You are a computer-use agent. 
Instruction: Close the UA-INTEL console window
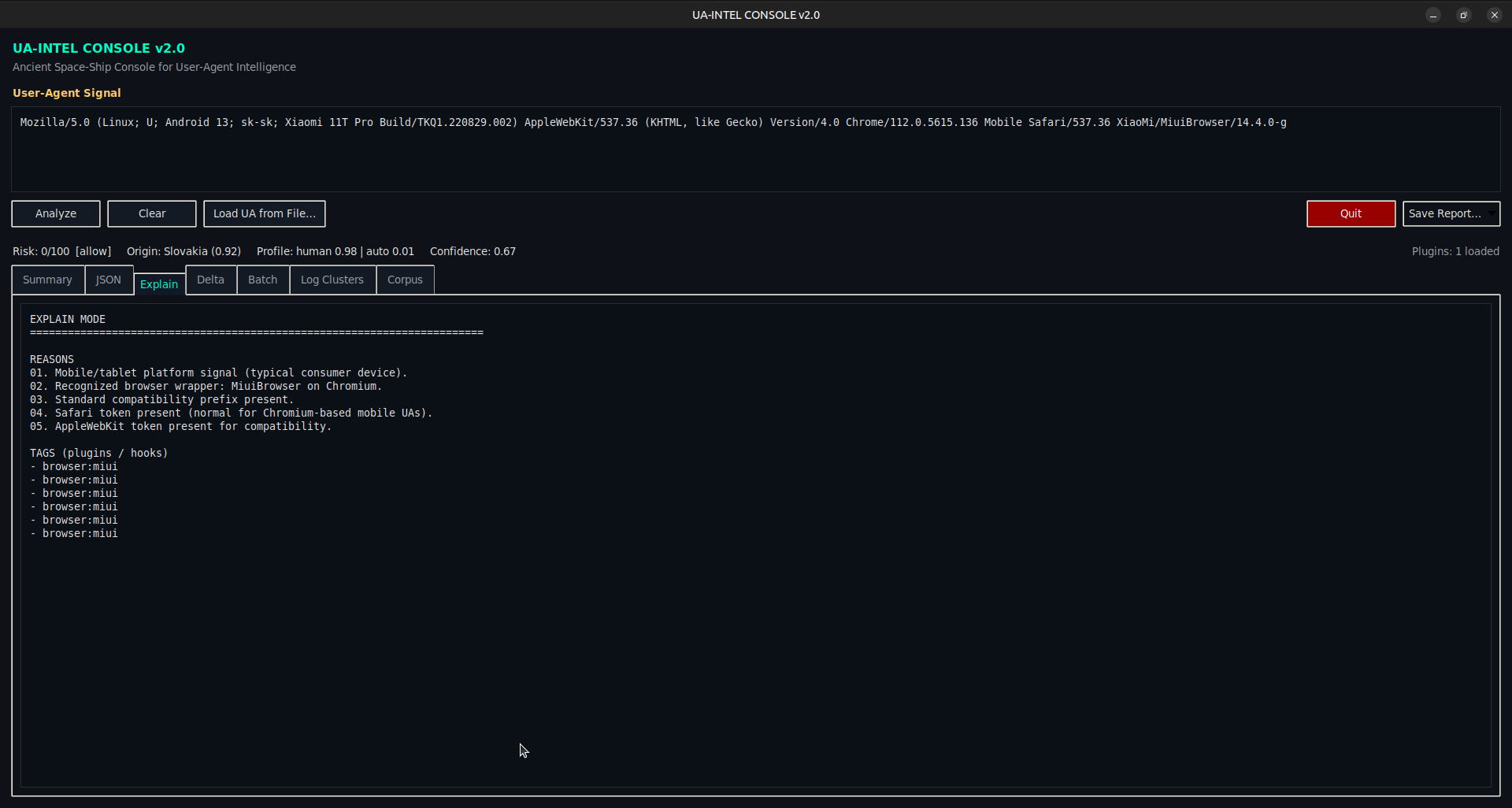[1494, 15]
